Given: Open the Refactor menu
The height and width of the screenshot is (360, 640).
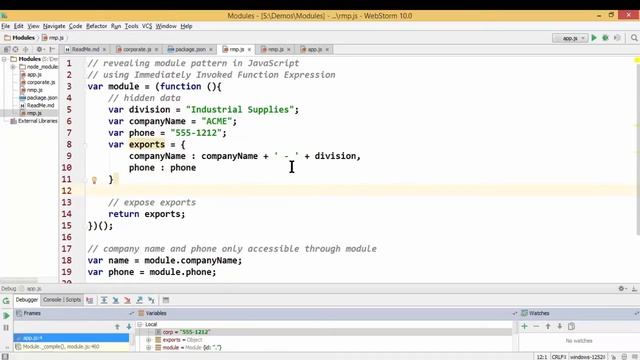Looking at the screenshot, I should coord(96,26).
